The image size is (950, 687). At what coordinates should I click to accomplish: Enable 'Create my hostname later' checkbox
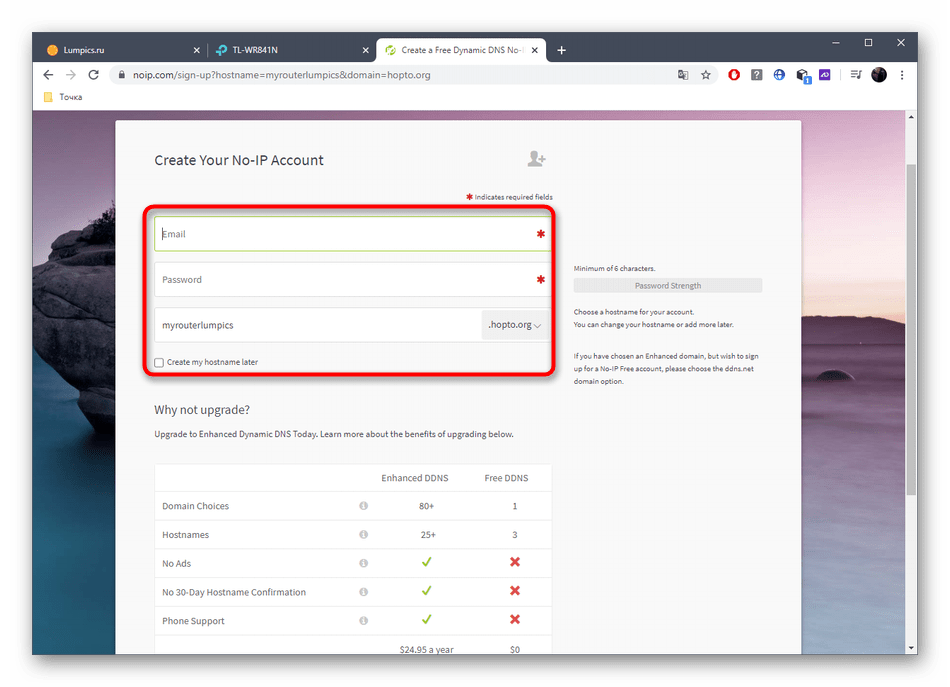pos(159,362)
